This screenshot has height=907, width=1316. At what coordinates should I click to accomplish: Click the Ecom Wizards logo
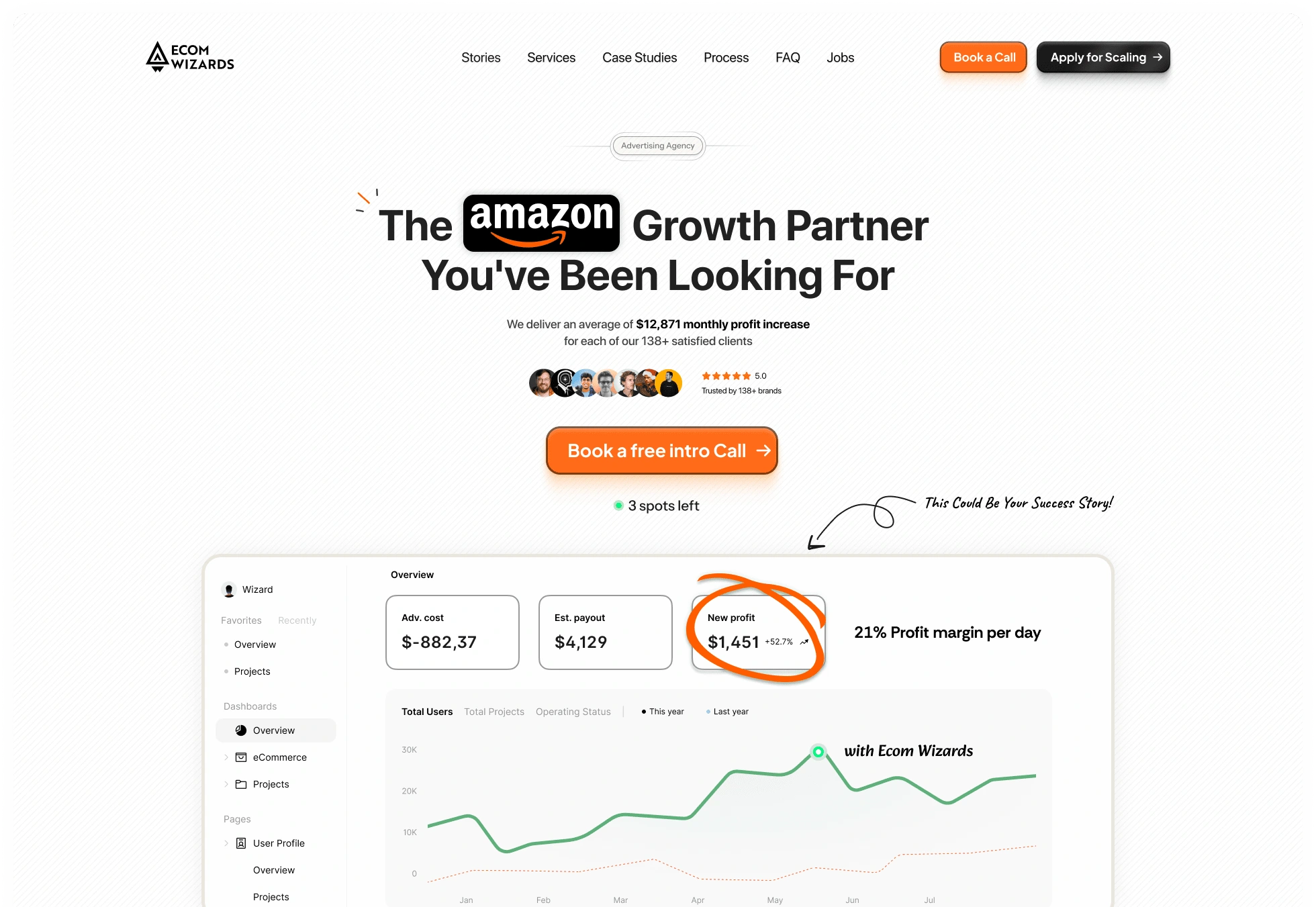[x=190, y=57]
